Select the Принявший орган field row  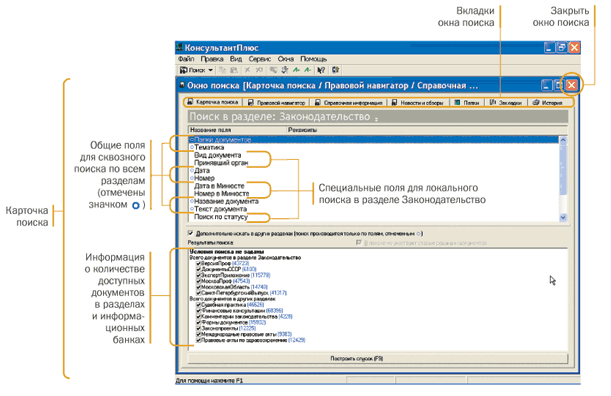(373, 163)
